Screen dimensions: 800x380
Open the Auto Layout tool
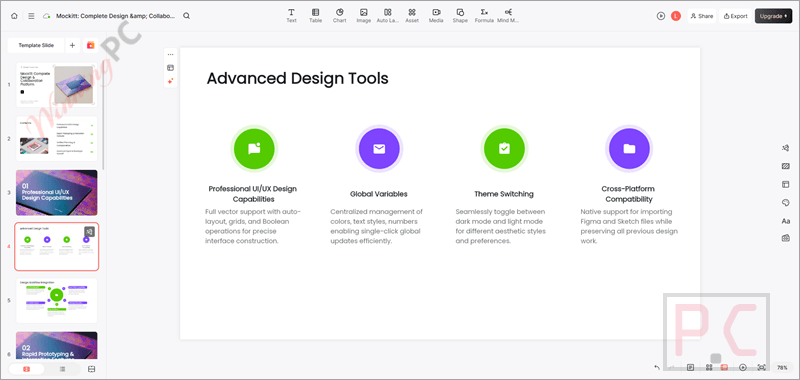click(x=387, y=15)
